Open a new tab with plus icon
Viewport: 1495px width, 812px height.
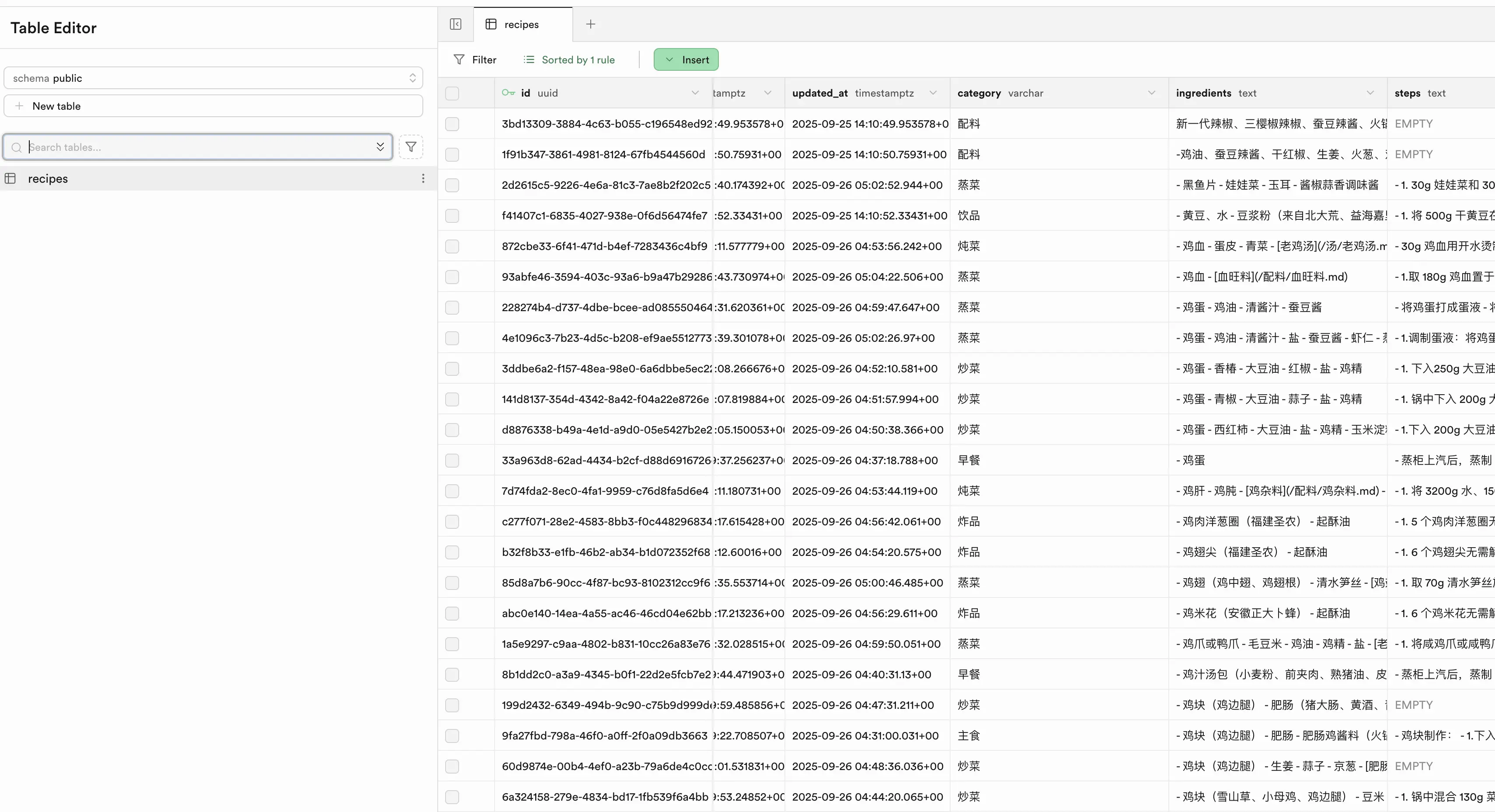[x=590, y=24]
